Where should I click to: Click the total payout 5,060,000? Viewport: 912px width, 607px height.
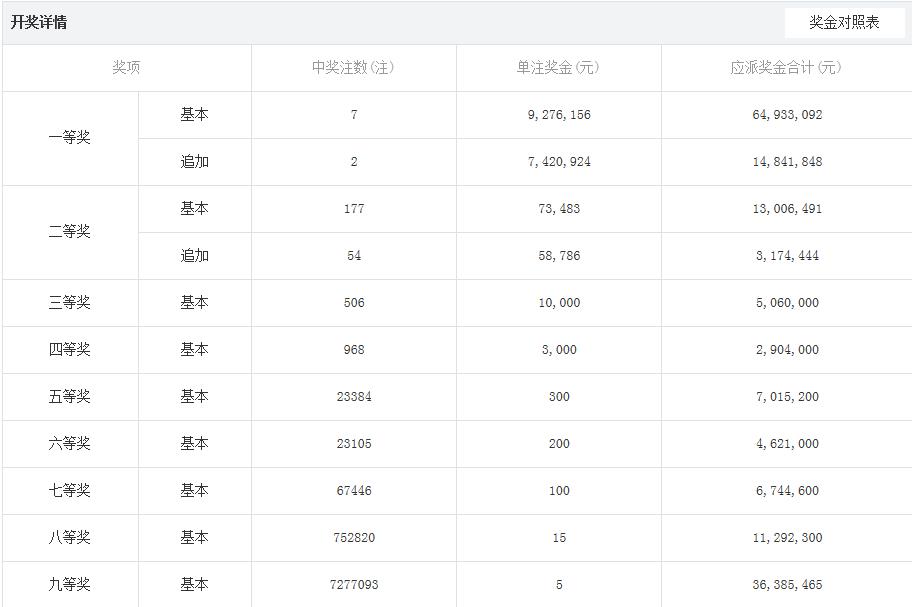[x=787, y=303]
